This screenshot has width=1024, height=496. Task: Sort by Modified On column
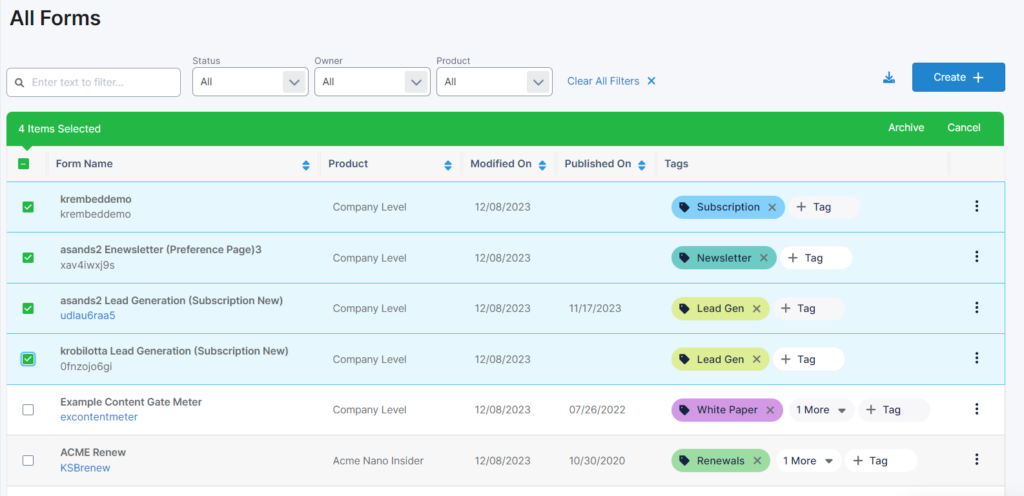(542, 165)
